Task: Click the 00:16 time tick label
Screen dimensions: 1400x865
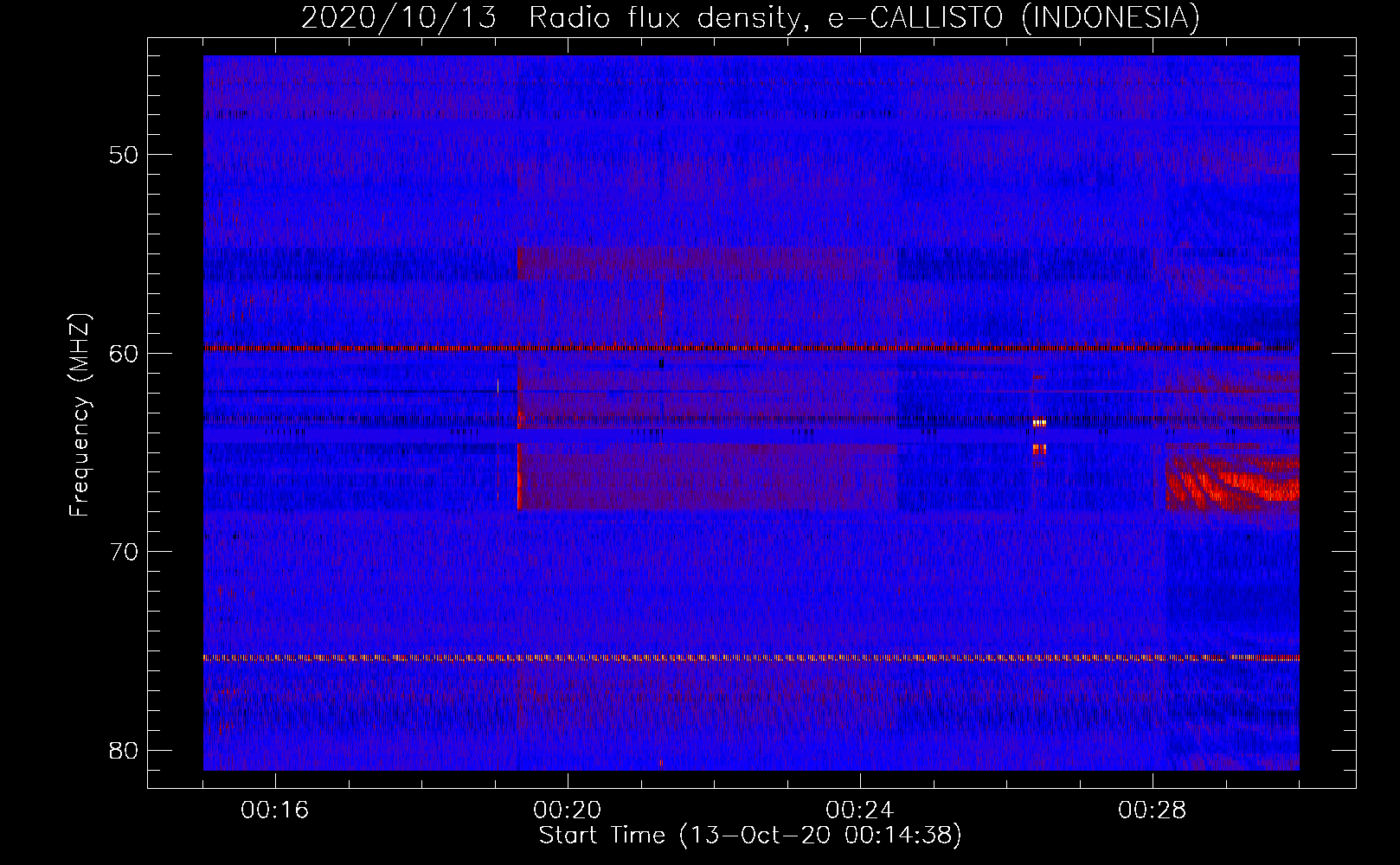Action: (274, 811)
